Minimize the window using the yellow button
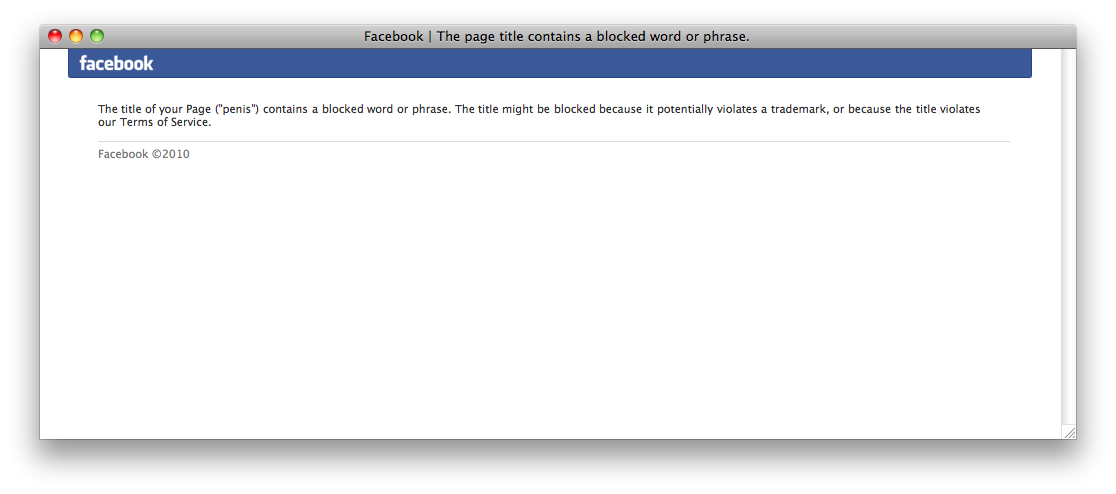The height and width of the screenshot is (494, 1116). coord(76,36)
